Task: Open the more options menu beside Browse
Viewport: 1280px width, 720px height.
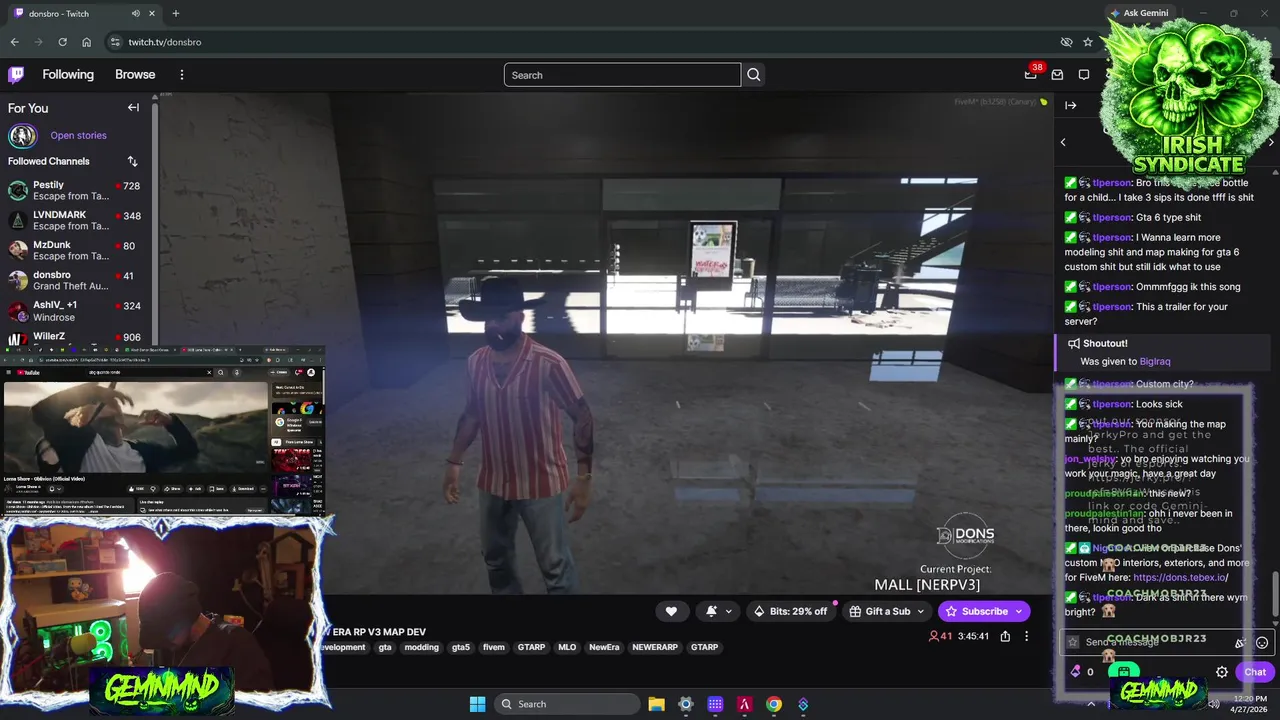Action: 181,75
